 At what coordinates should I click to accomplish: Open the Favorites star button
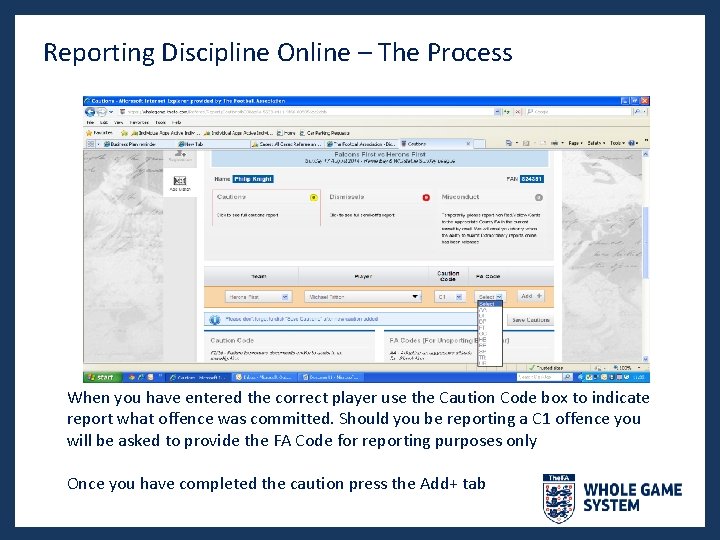[100, 133]
